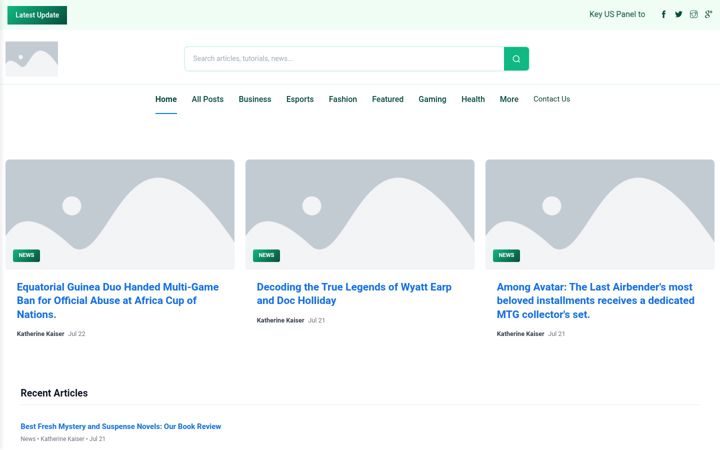Open the Wyatt Earp article thumbnail
The height and width of the screenshot is (450, 720).
[360, 214]
